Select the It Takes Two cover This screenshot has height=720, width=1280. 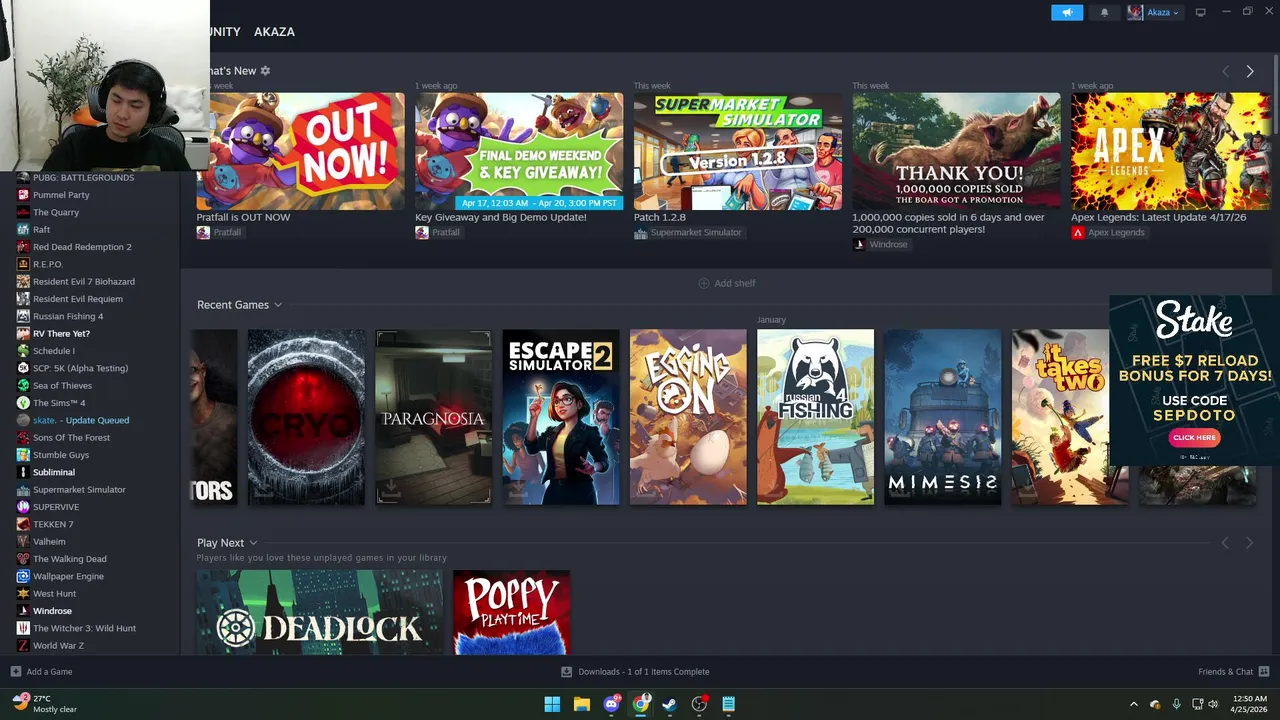(x=1061, y=417)
